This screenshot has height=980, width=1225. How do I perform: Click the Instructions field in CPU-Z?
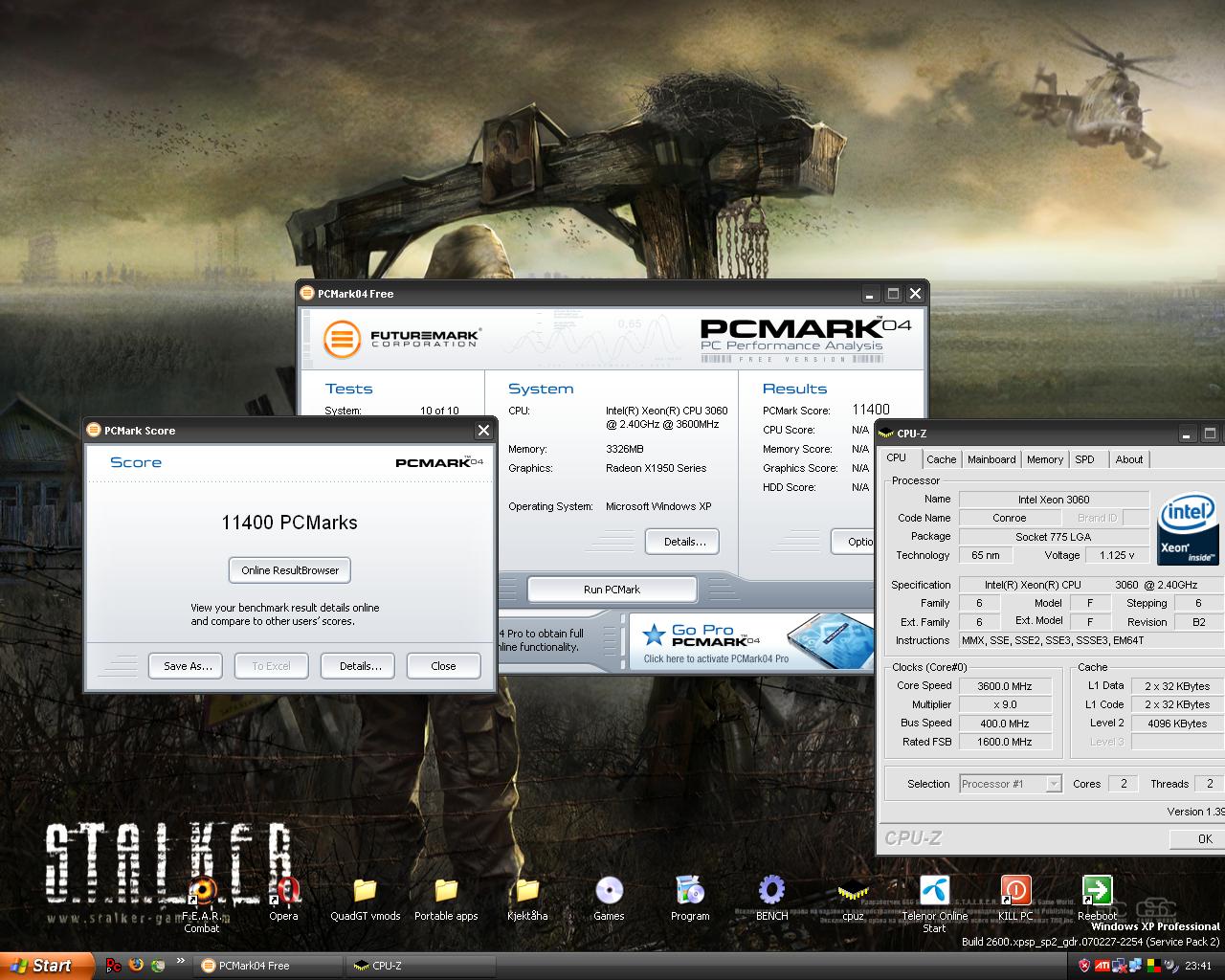1092,640
